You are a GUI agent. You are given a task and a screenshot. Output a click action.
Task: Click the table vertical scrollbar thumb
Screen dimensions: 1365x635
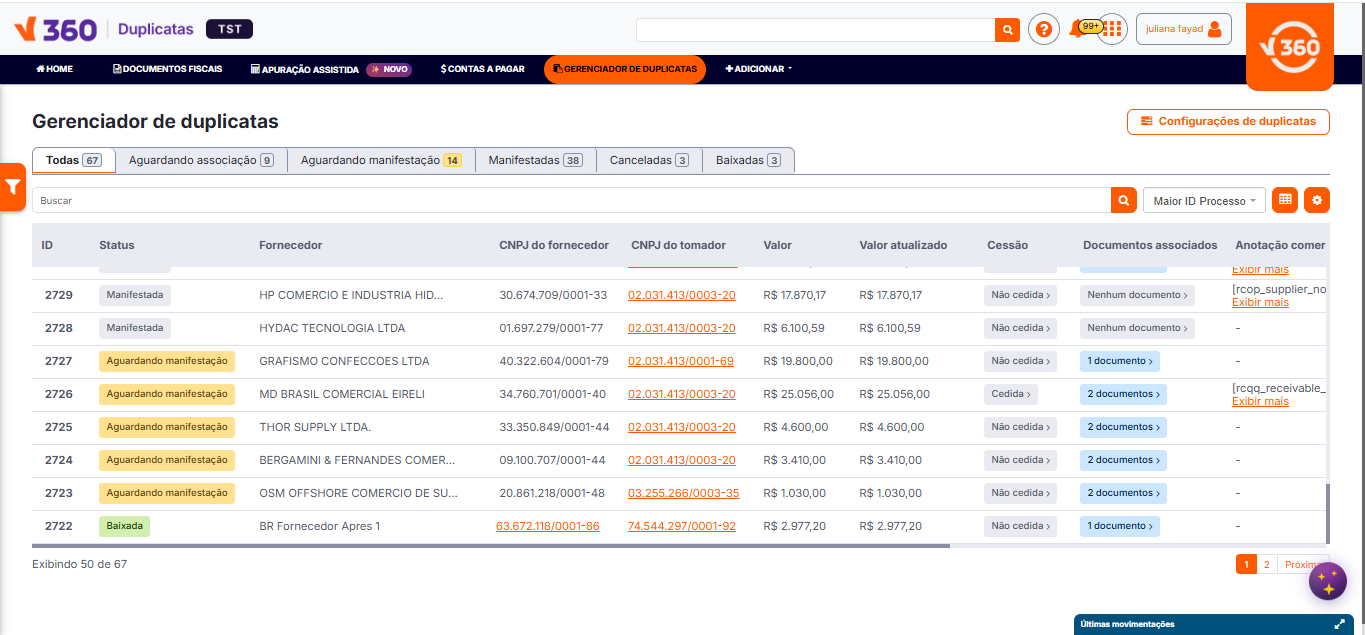[x=1328, y=513]
